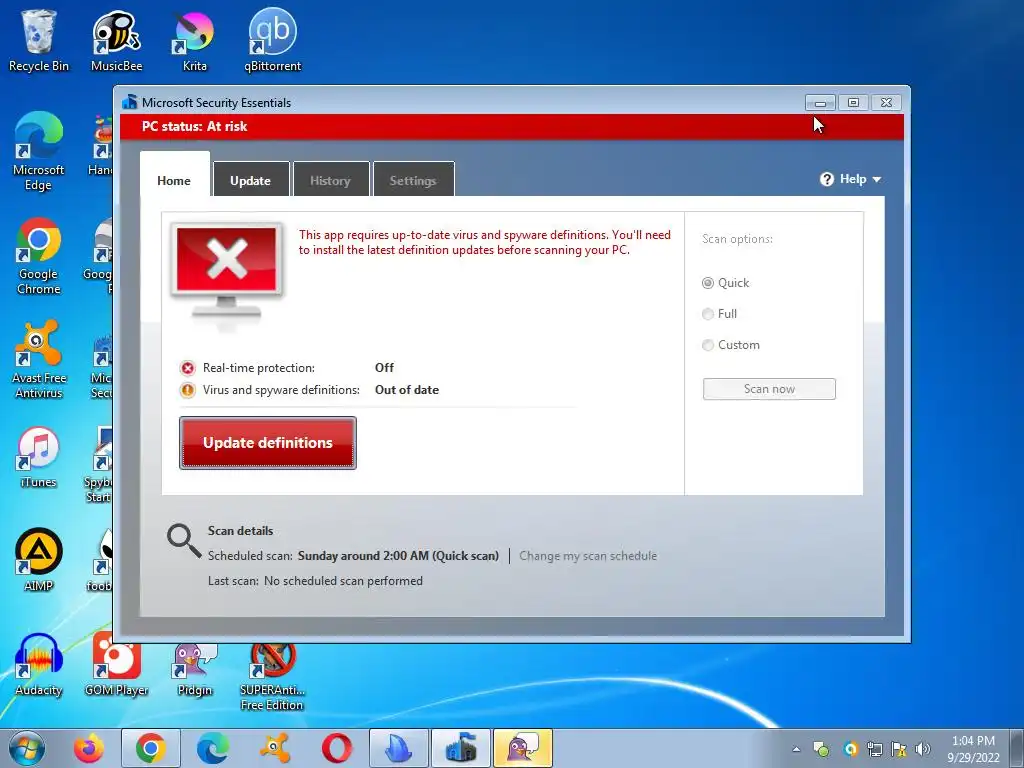
Task: Click the orange warning definitions icon
Action: (188, 391)
